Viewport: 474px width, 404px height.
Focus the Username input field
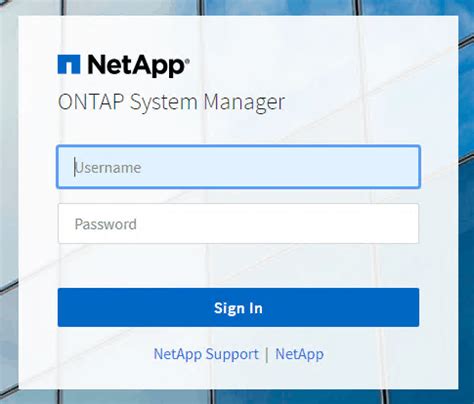238,167
